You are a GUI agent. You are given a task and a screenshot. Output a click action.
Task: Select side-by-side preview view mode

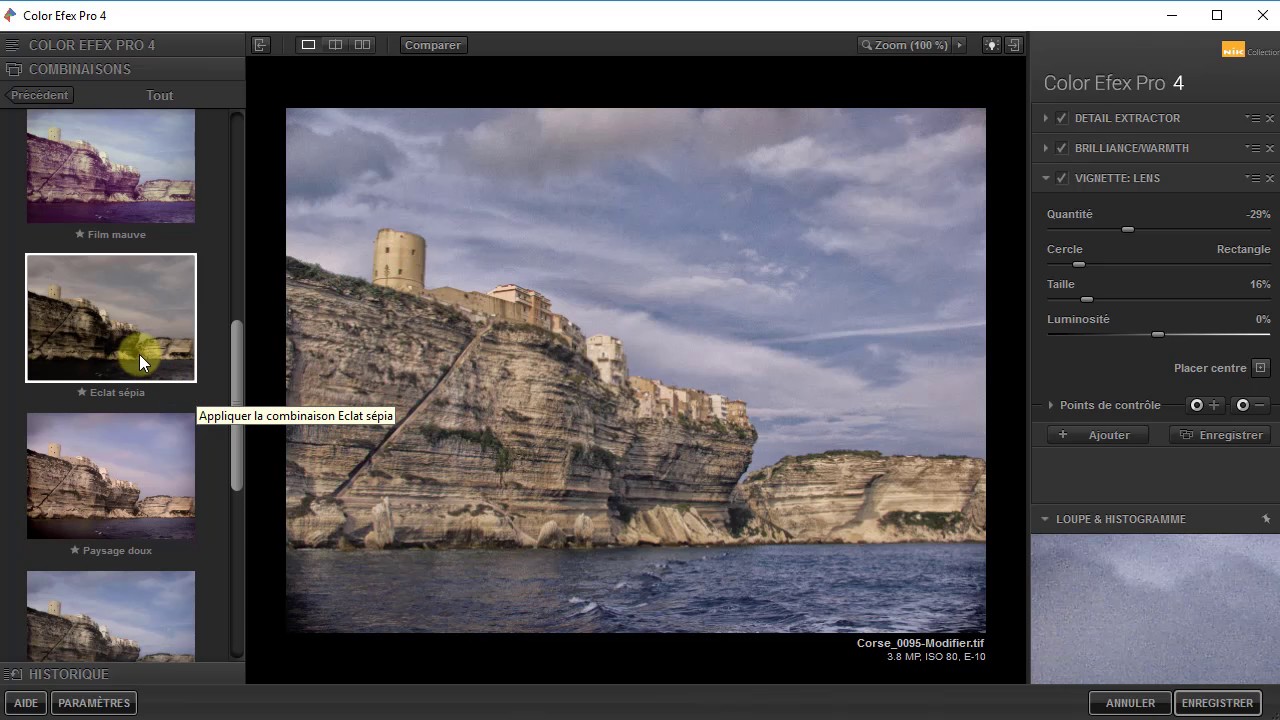click(x=362, y=45)
